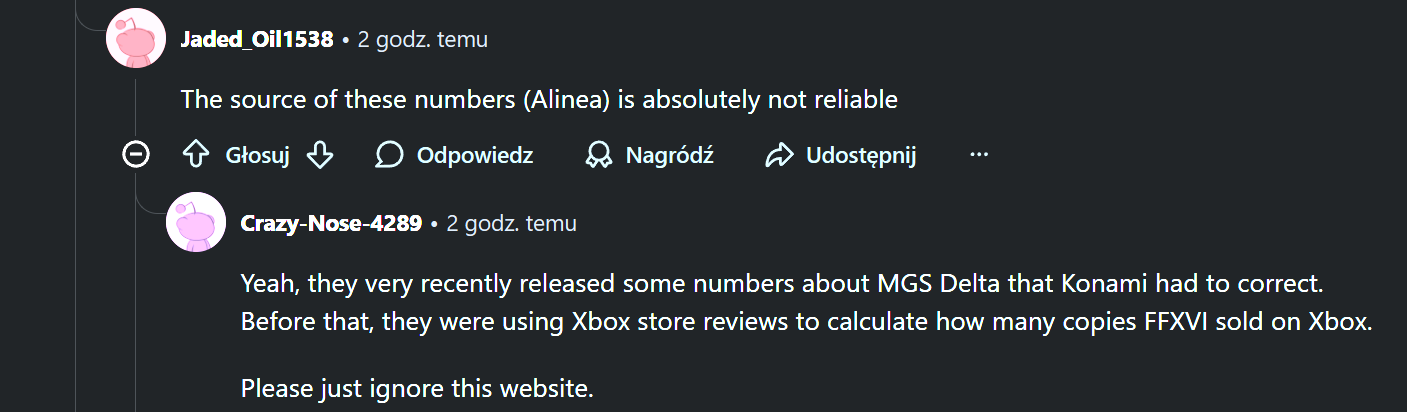Click the speech bubble reply icon

tap(389, 155)
